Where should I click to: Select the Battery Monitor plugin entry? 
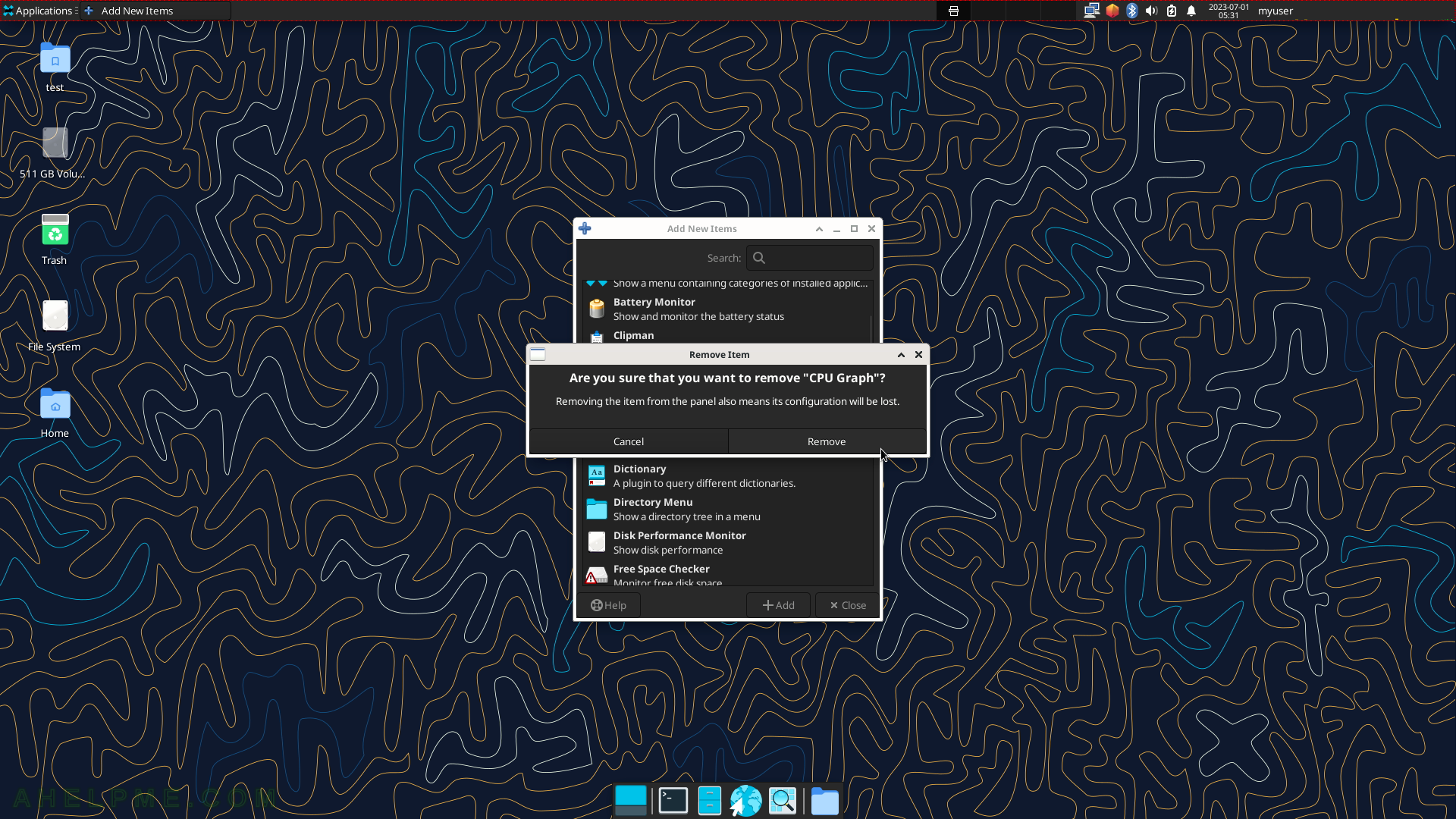pos(728,309)
